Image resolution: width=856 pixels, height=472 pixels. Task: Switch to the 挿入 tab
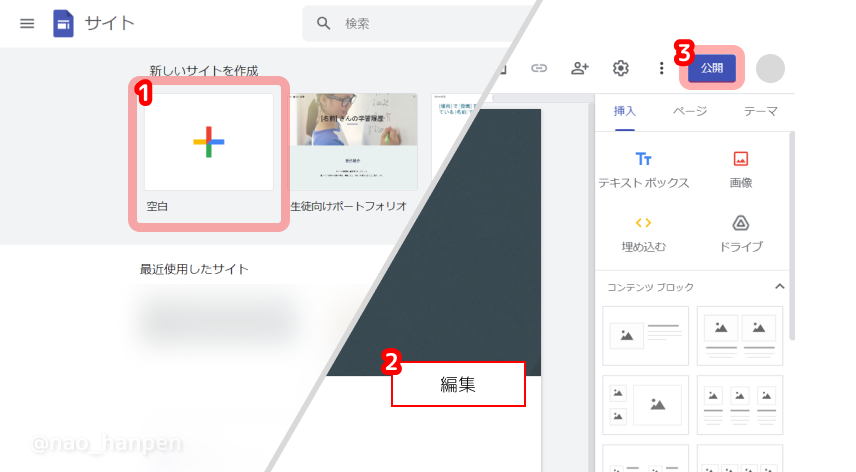pos(625,111)
